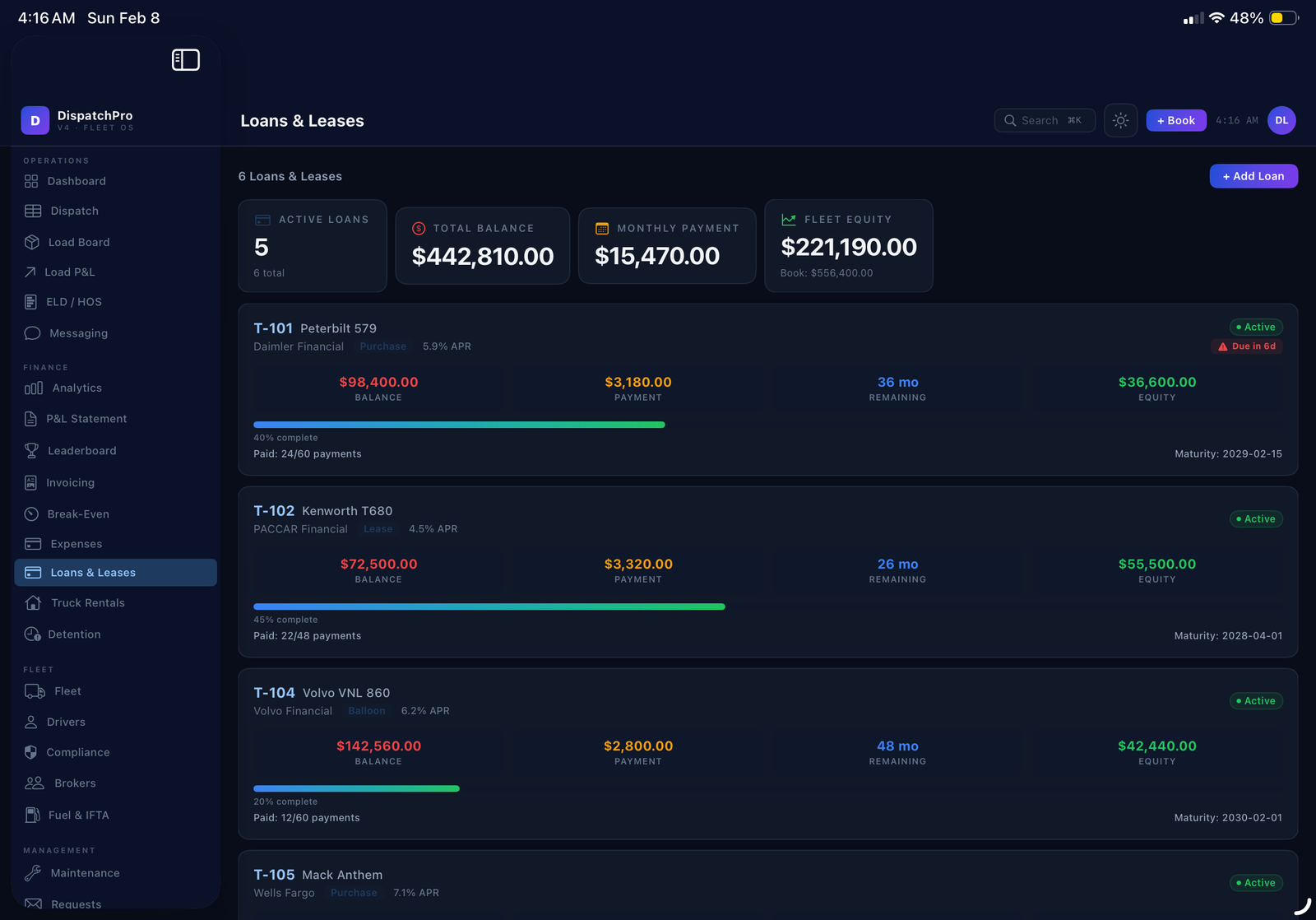Viewport: 1316px width, 920px height.
Task: Click the Load Board cube icon
Action: click(x=32, y=242)
